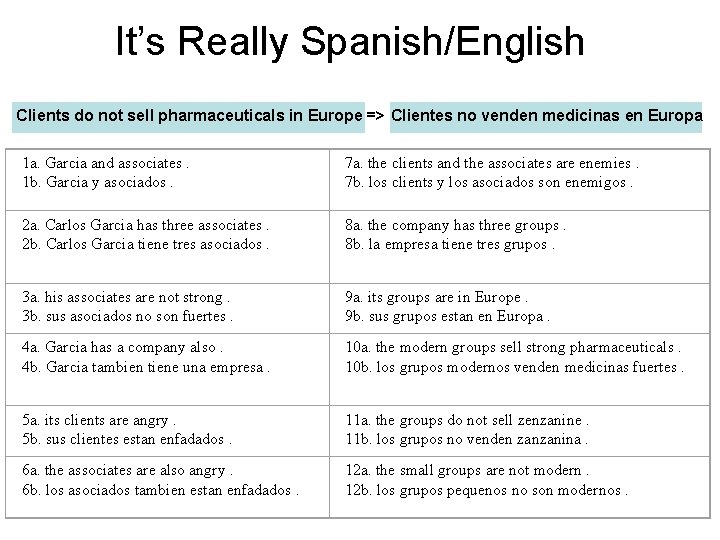Viewport: 720px width, 540px height.
Task: Select the English sentence about pharmaceuticals in Europe
Action: 189,116
